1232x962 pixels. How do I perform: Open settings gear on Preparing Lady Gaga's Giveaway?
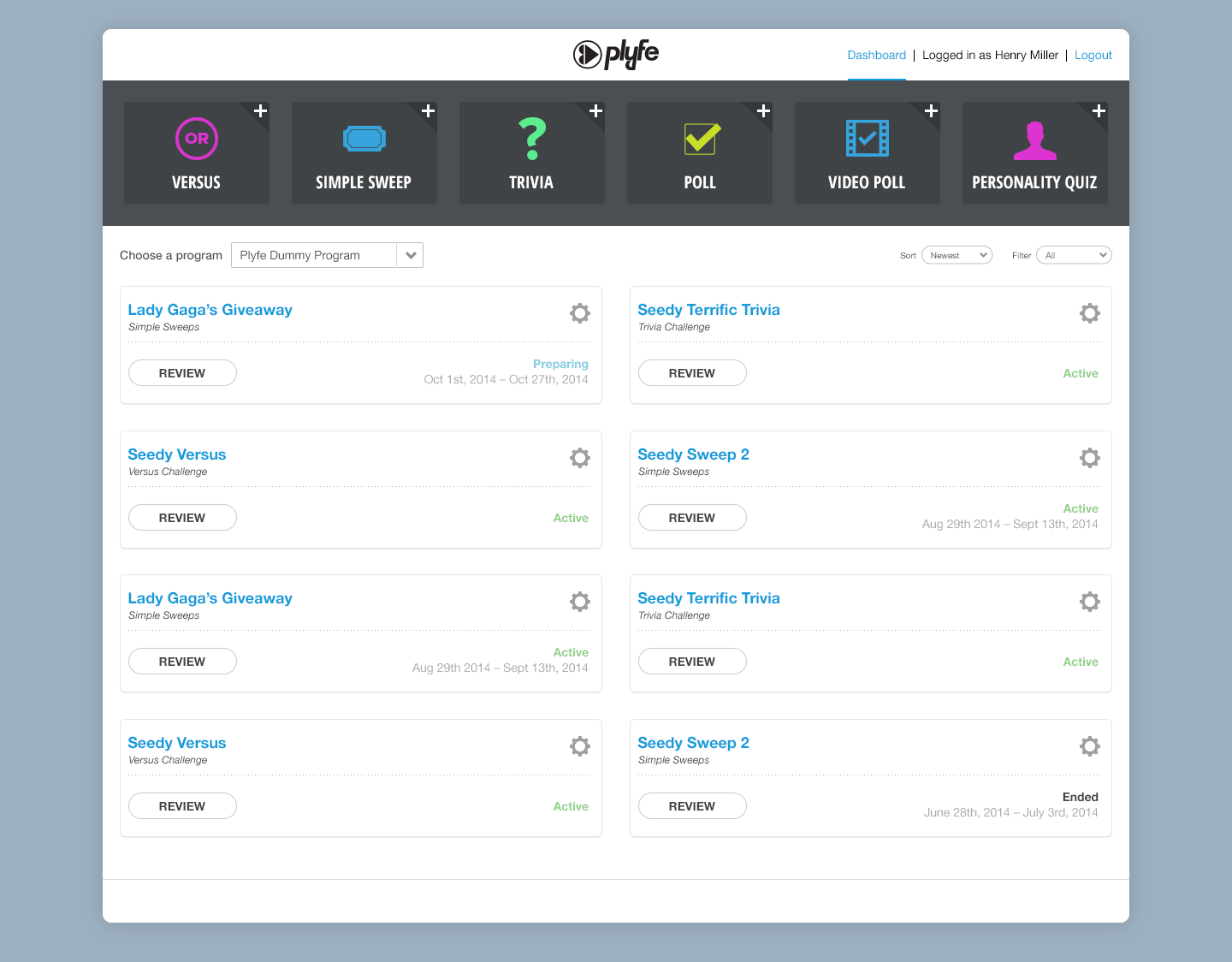click(580, 313)
